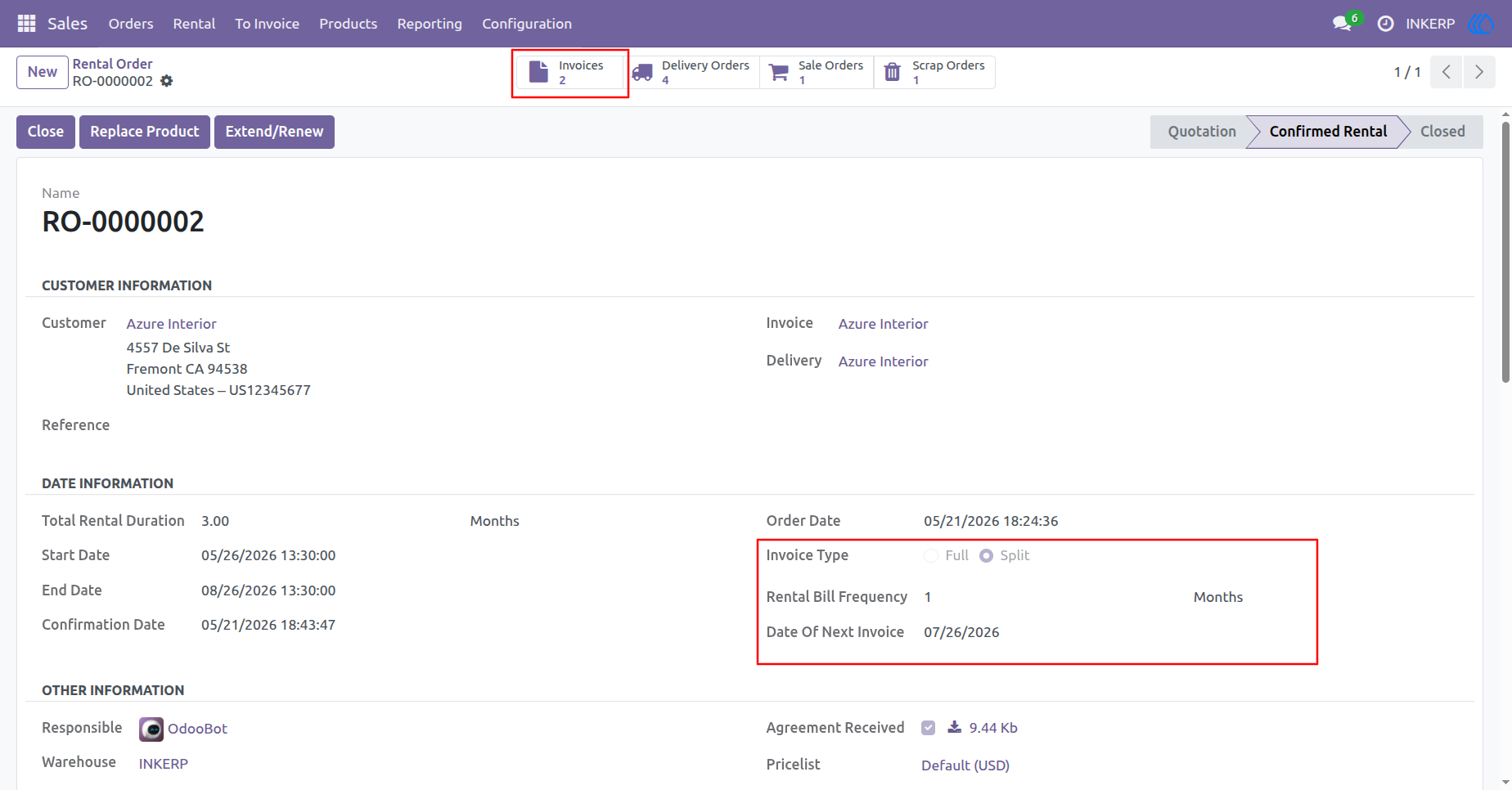Viewport: 1512px width, 790px height.
Task: Click the New record button
Action: coord(43,72)
